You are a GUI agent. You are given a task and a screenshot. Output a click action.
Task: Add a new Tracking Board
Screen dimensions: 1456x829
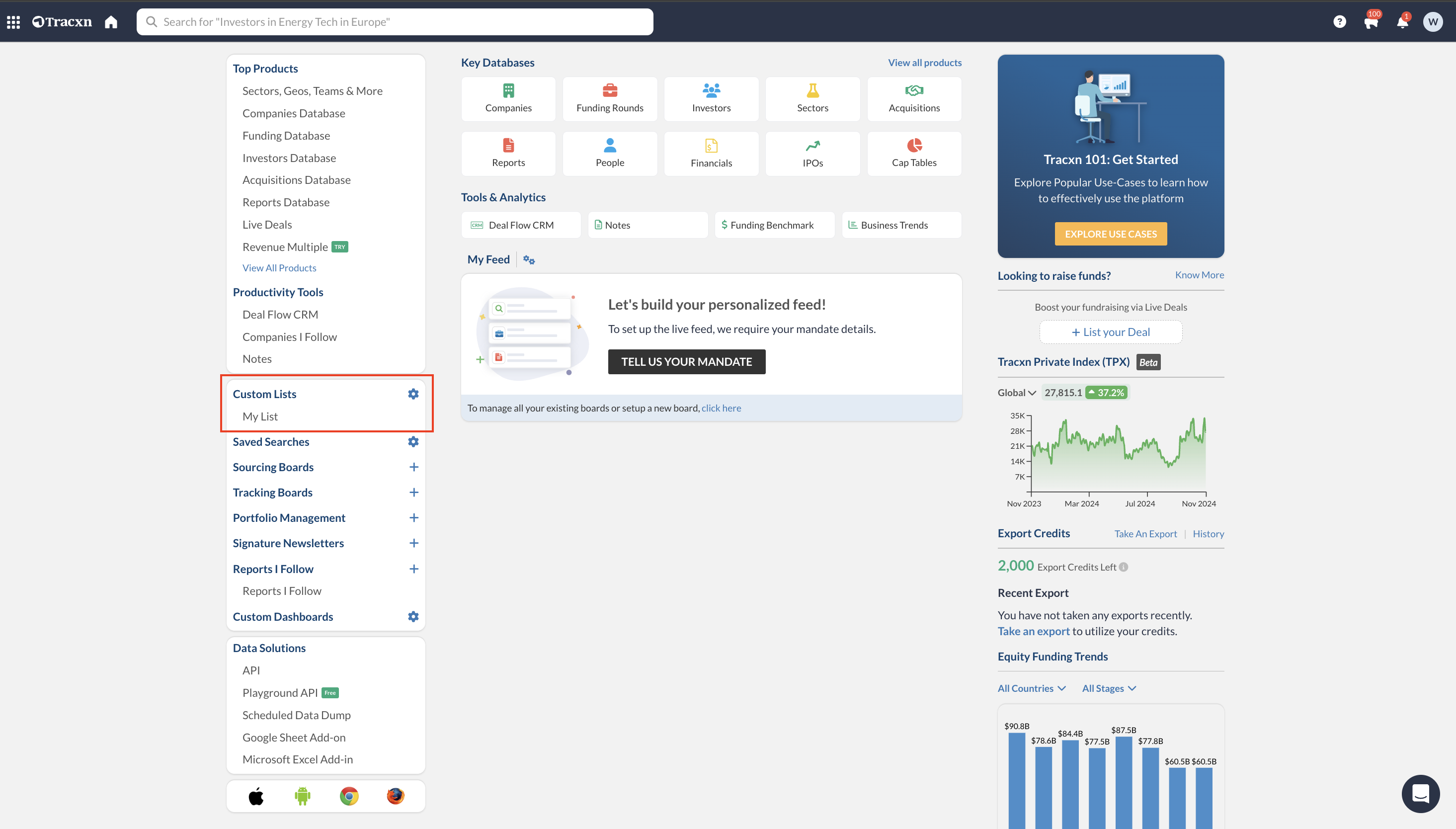click(x=414, y=493)
